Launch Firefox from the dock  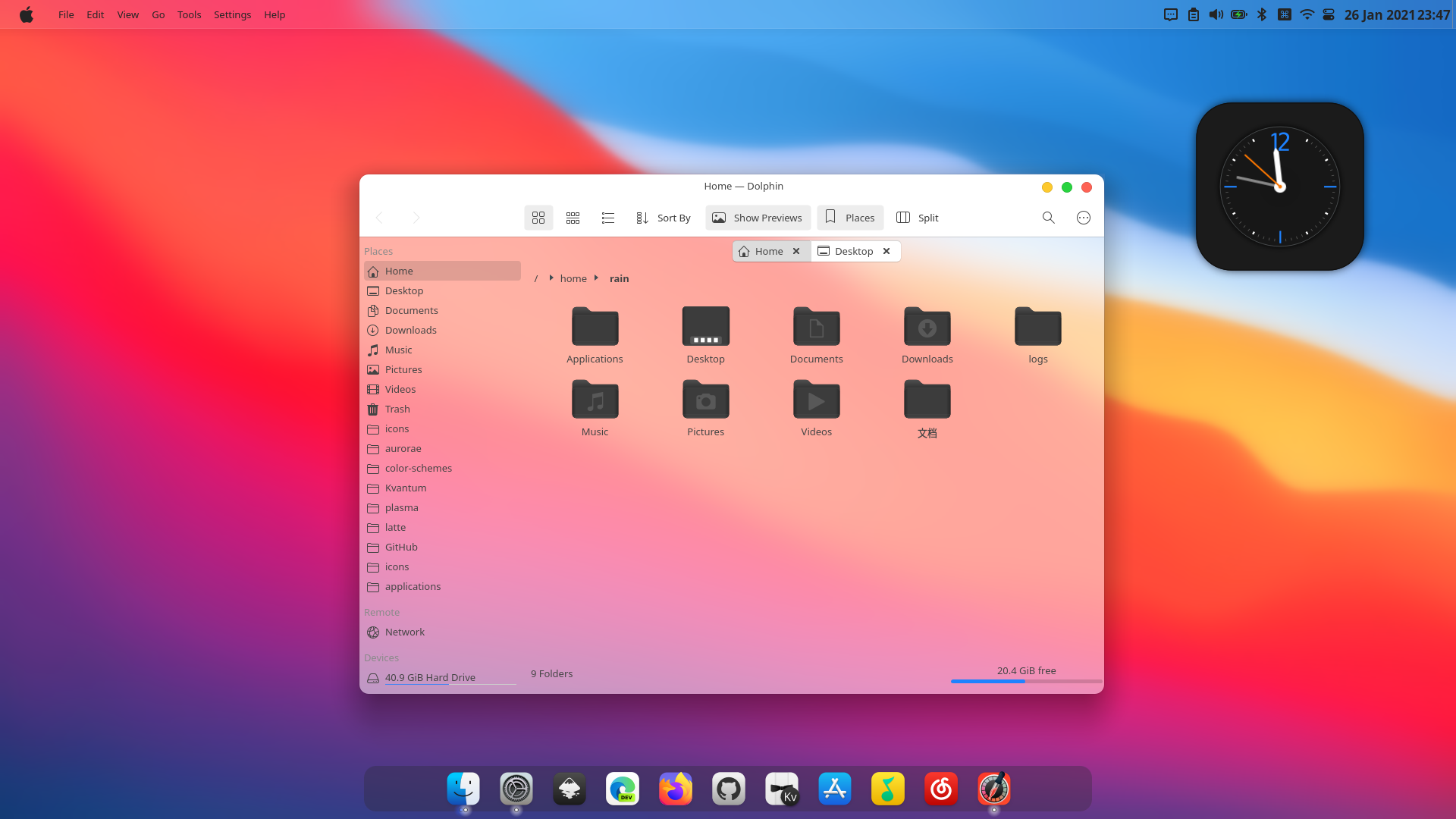click(x=676, y=789)
